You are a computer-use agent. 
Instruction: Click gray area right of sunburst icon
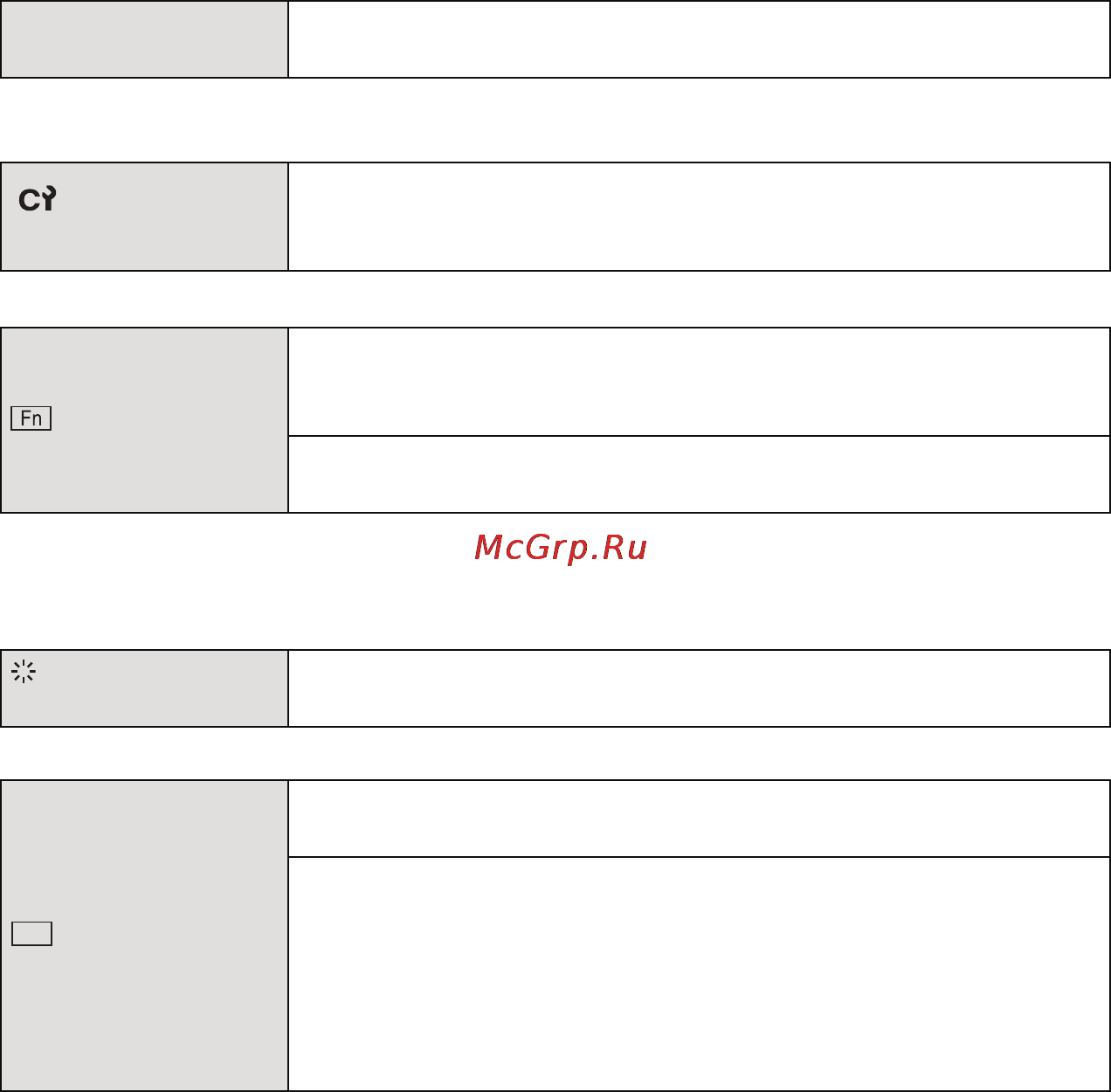point(163,688)
